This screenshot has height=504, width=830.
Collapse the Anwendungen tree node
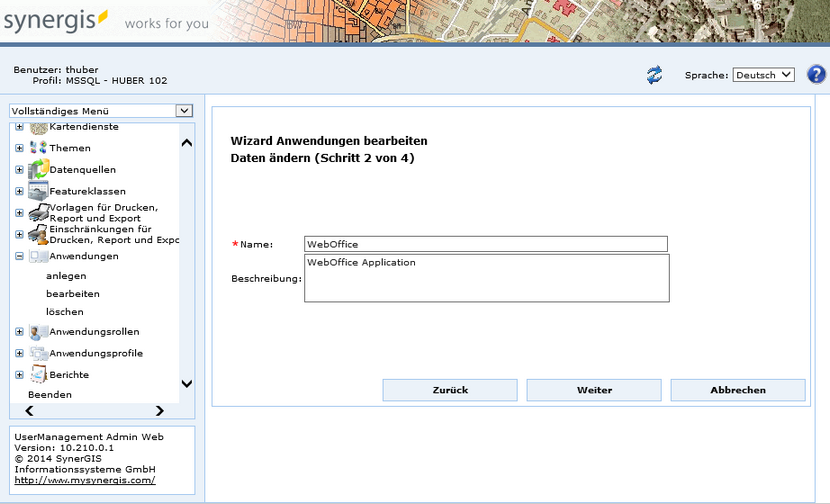(19, 256)
